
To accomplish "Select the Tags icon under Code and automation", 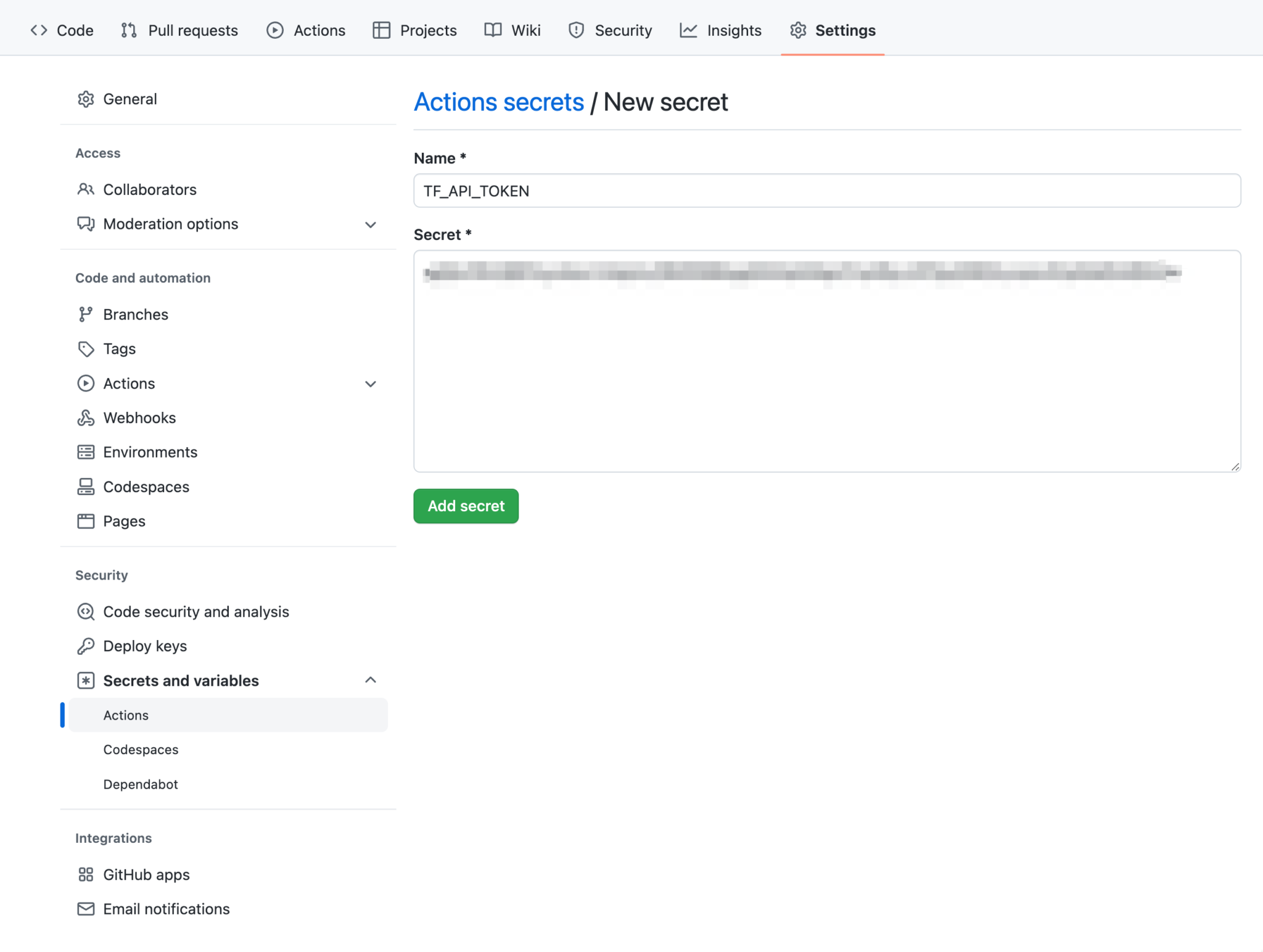I will [86, 348].
